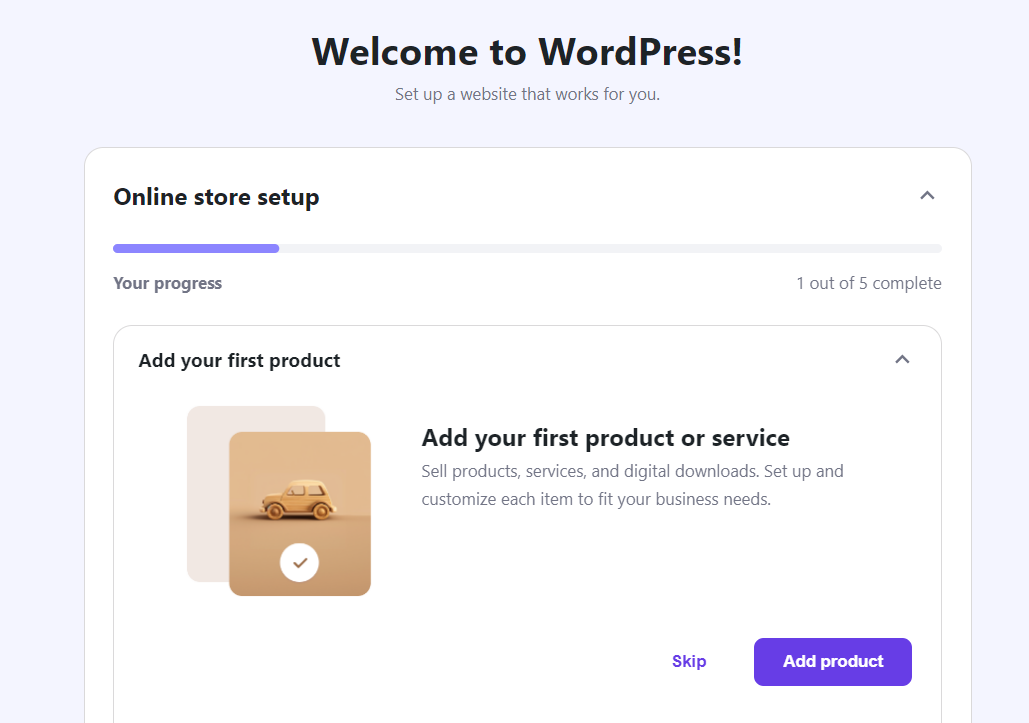This screenshot has width=1029, height=723.
Task: Click the Set up a website tagline
Action: (527, 94)
